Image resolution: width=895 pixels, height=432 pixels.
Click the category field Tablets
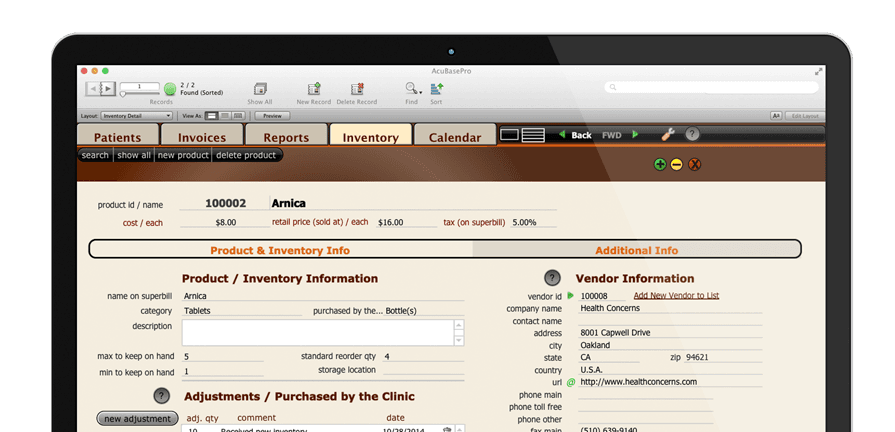pyautogui.click(x=242, y=311)
